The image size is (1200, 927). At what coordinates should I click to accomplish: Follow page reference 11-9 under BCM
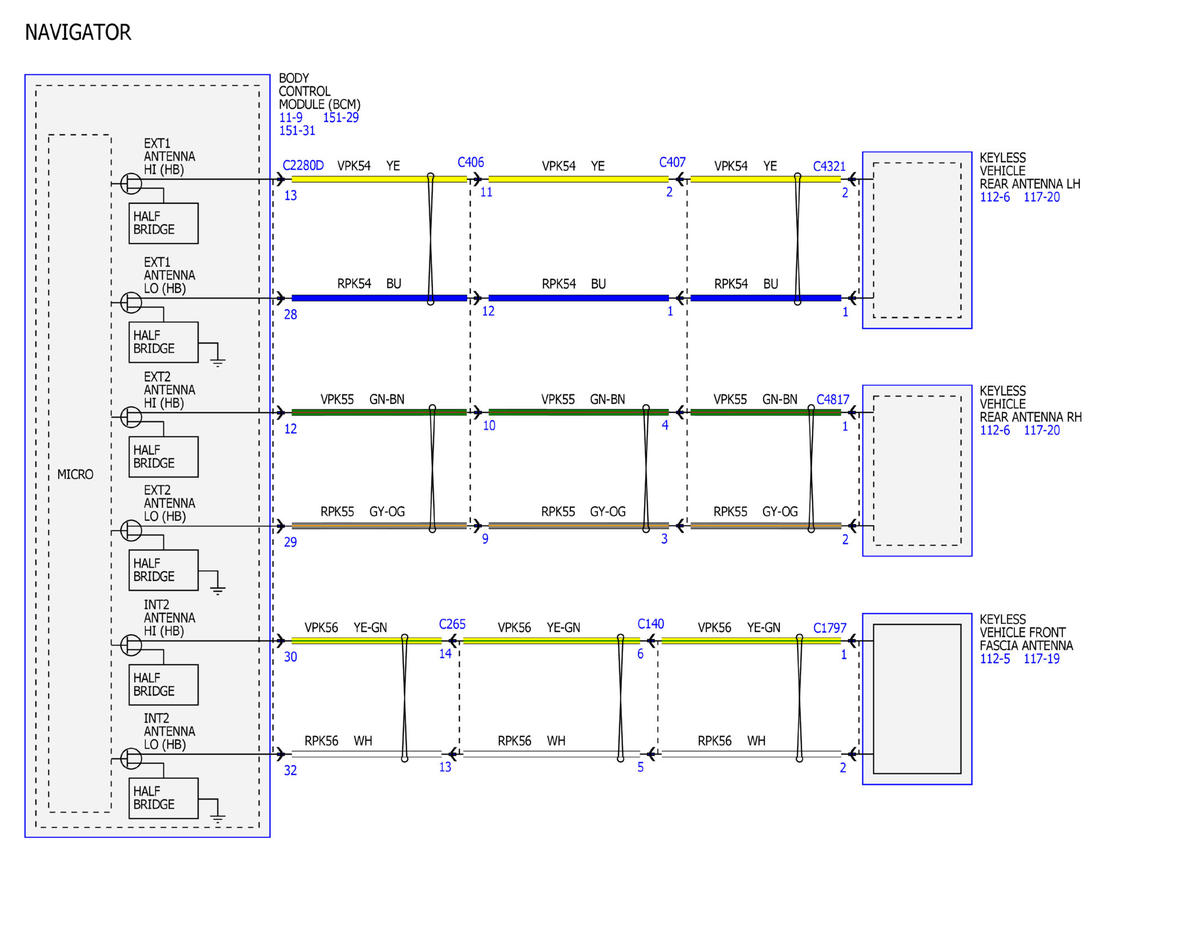click(291, 117)
